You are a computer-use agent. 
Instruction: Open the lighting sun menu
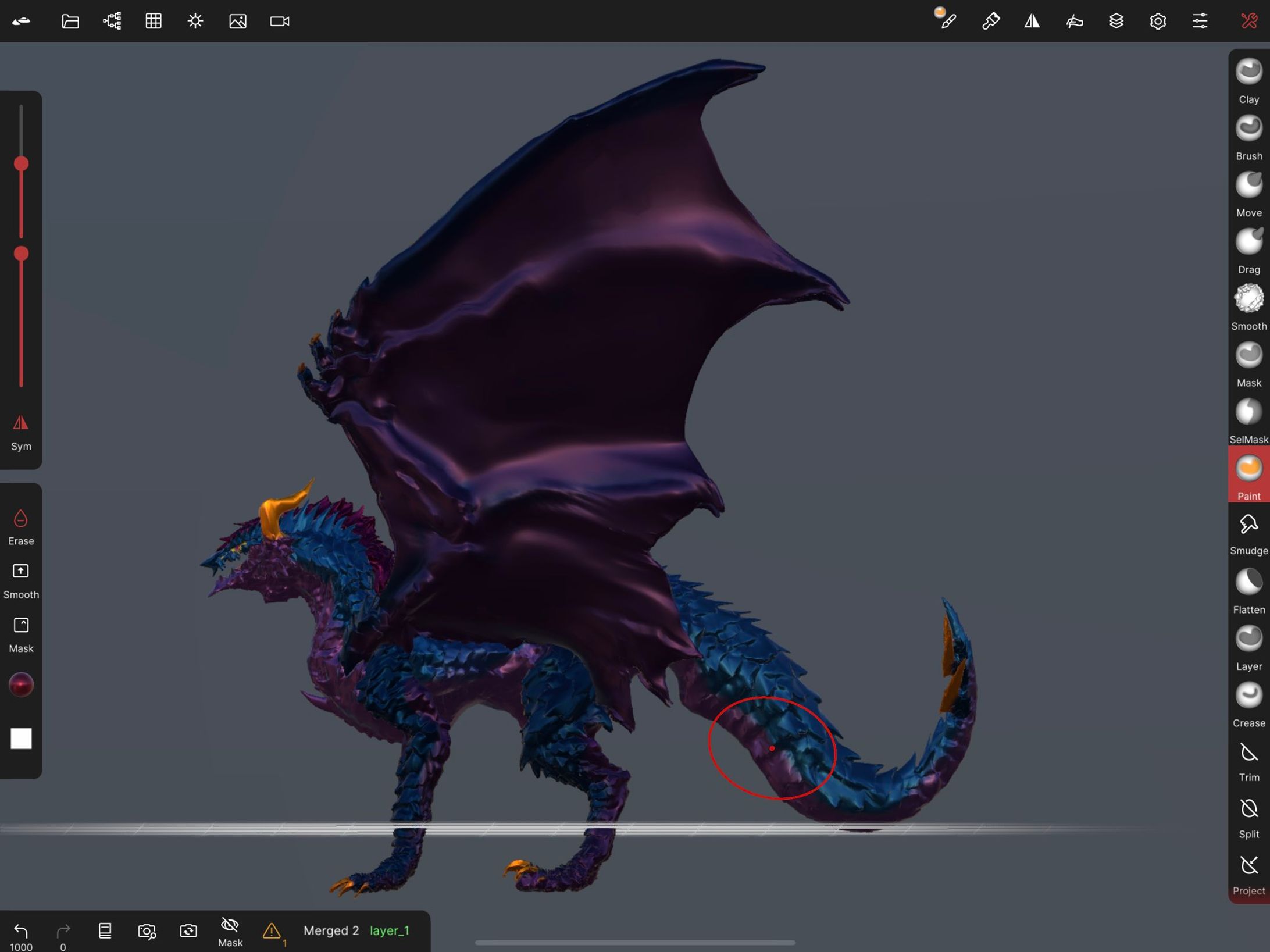195,22
